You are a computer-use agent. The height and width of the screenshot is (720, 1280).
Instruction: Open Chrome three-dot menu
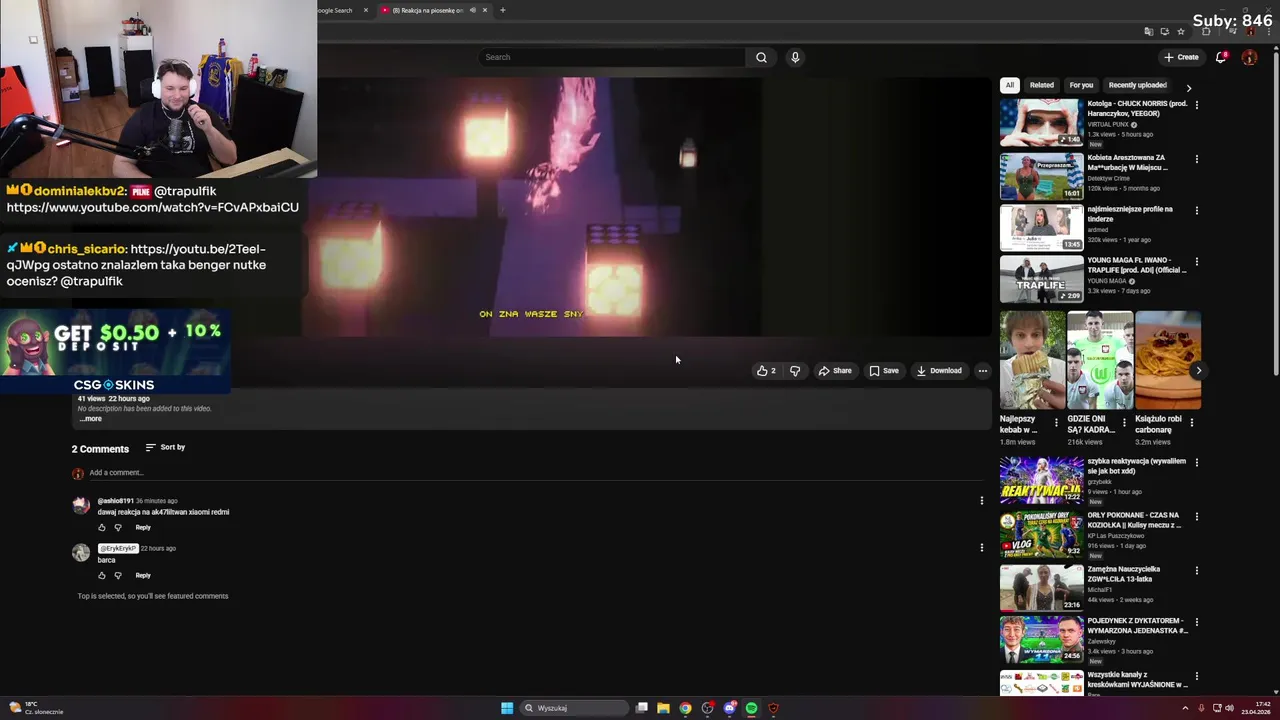(1270, 31)
